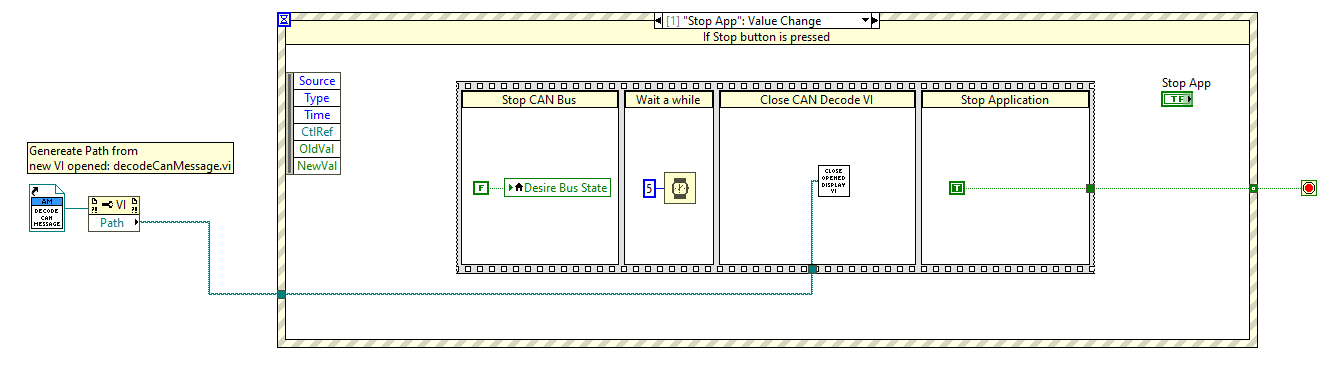Select the VI property node header
1340x367 pixels.
[x=114, y=205]
